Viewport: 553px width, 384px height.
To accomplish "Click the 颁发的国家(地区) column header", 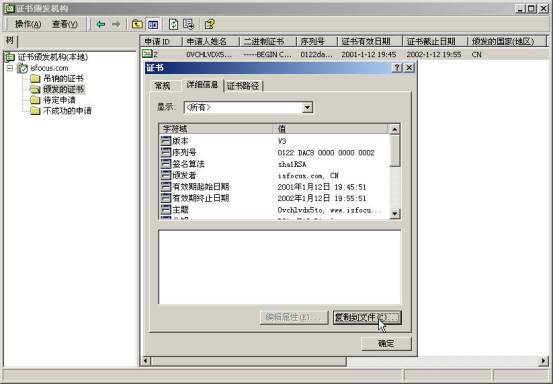I will [506, 41].
